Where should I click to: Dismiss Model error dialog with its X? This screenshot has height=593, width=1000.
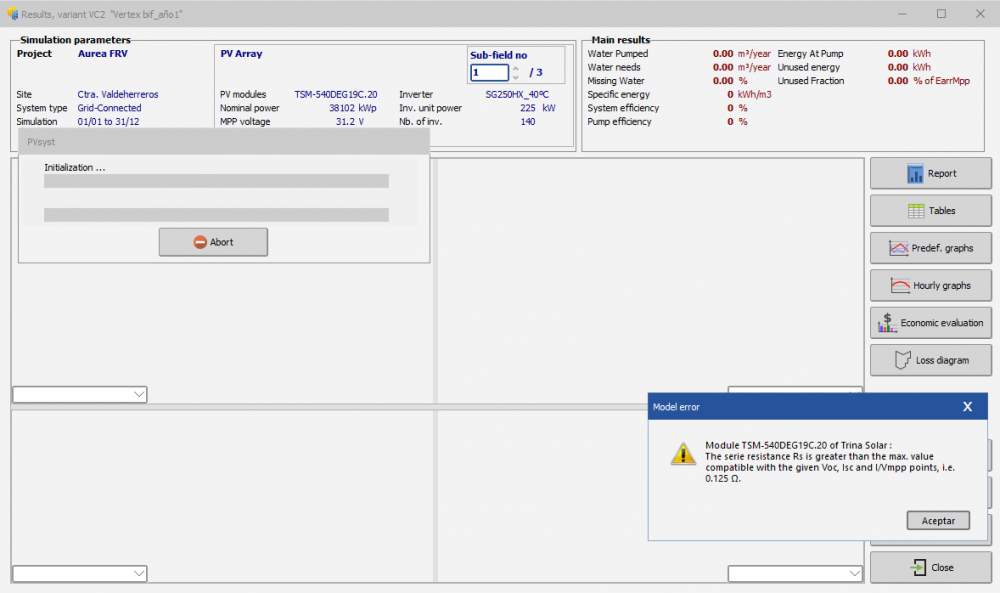[x=967, y=406]
